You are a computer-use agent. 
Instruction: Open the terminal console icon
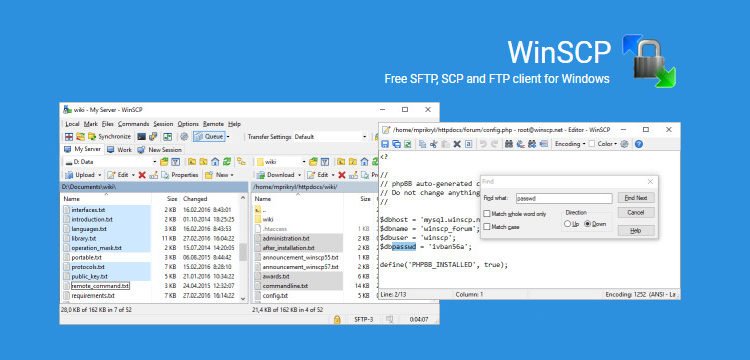(x=142, y=137)
